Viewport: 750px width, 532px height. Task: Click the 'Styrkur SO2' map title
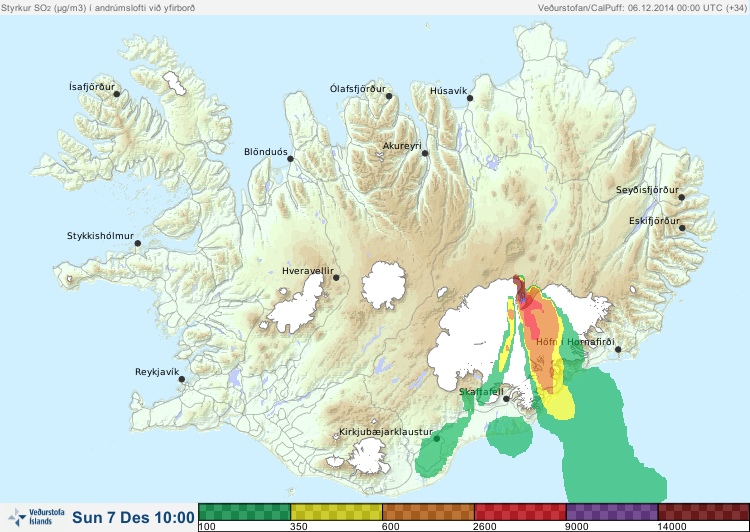point(98,8)
